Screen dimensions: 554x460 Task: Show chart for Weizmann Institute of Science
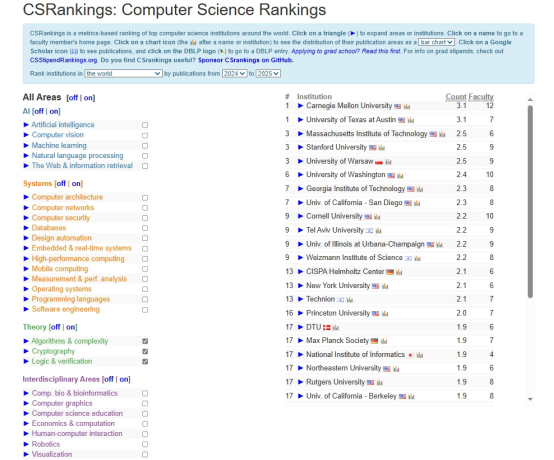pos(417,258)
